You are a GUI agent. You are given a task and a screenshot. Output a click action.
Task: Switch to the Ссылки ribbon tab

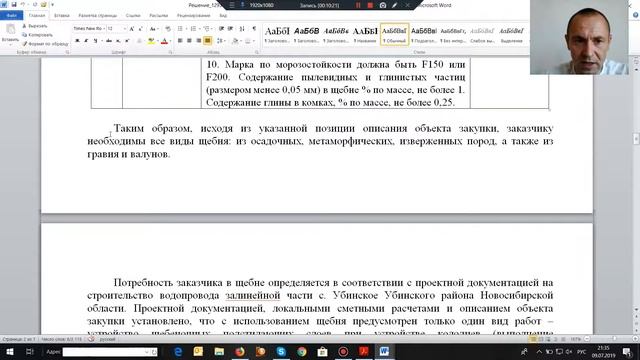[x=133, y=16]
